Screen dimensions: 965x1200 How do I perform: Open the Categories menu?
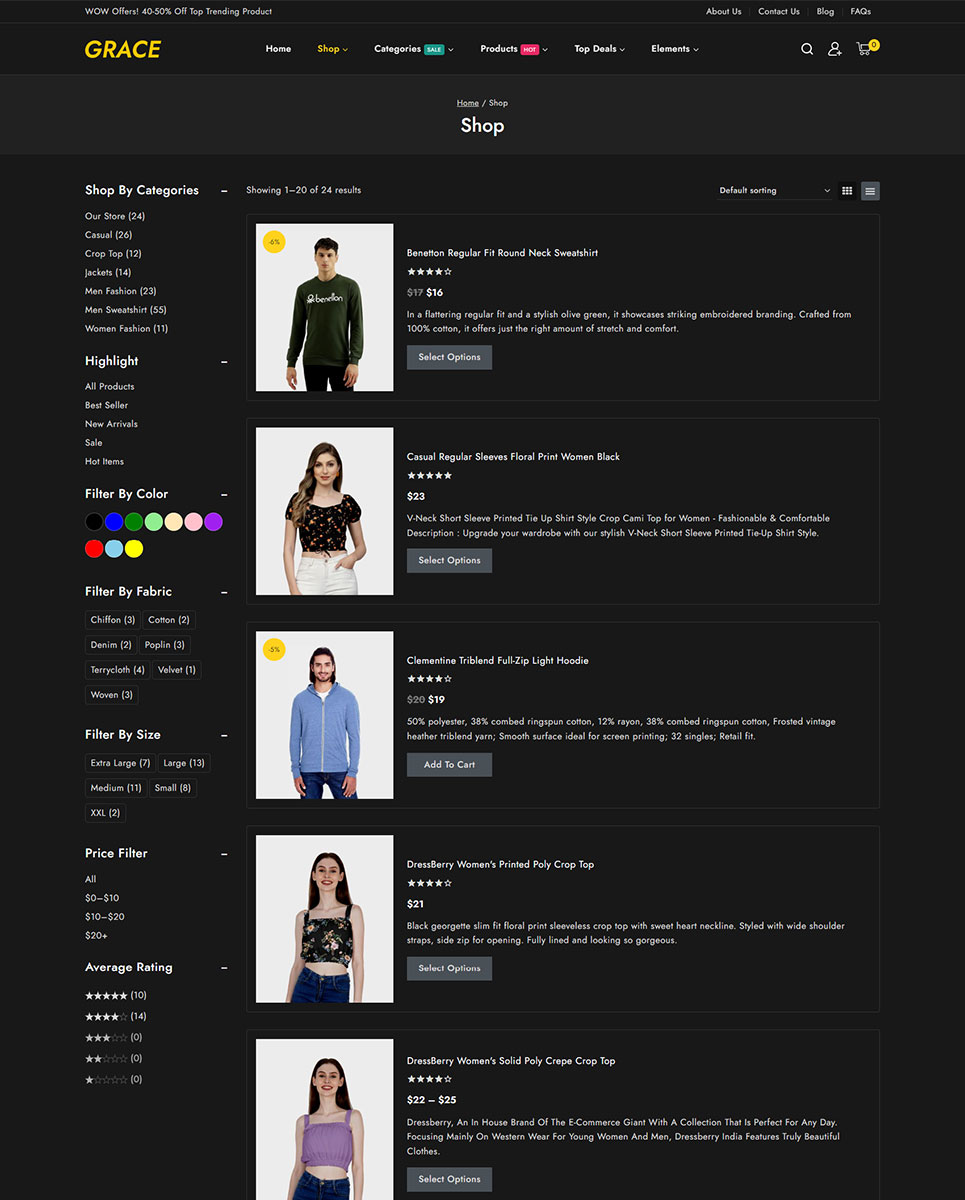coord(413,49)
